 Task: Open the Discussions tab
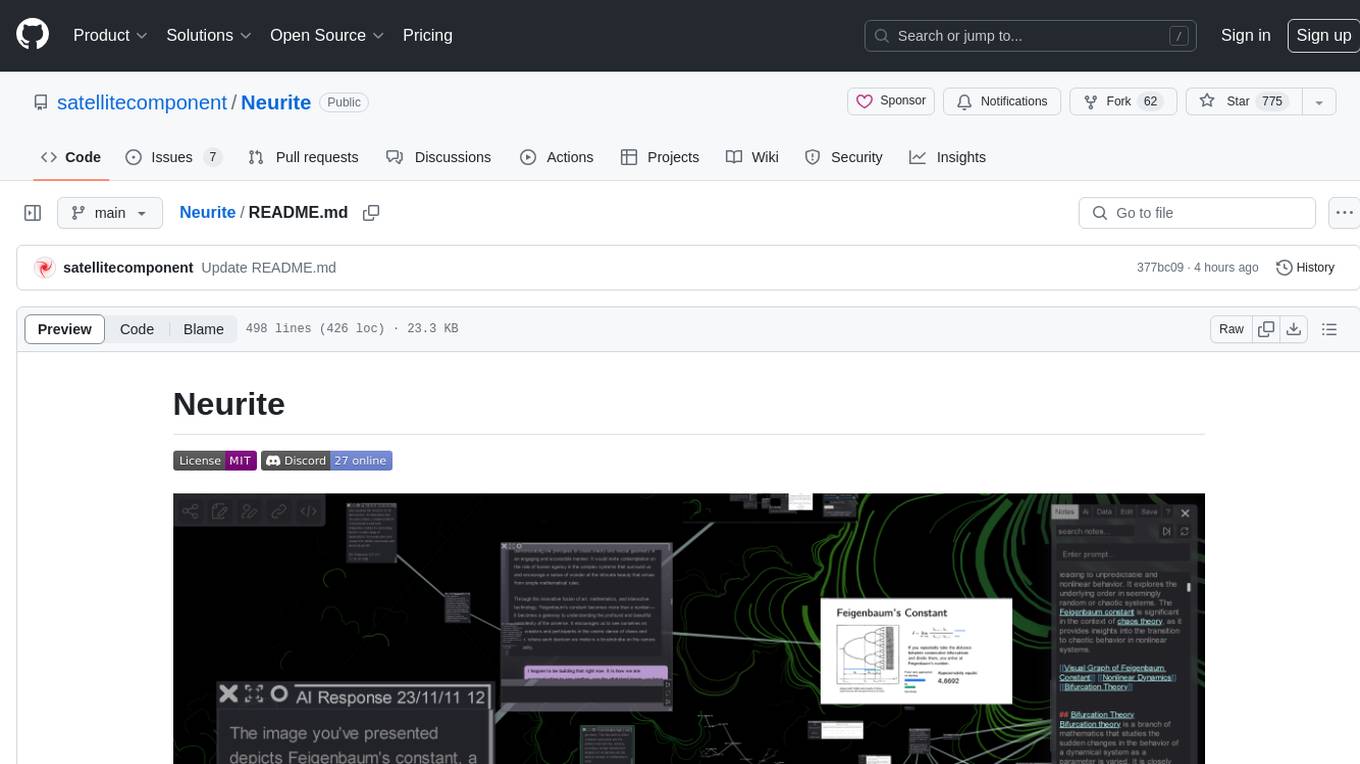click(438, 157)
